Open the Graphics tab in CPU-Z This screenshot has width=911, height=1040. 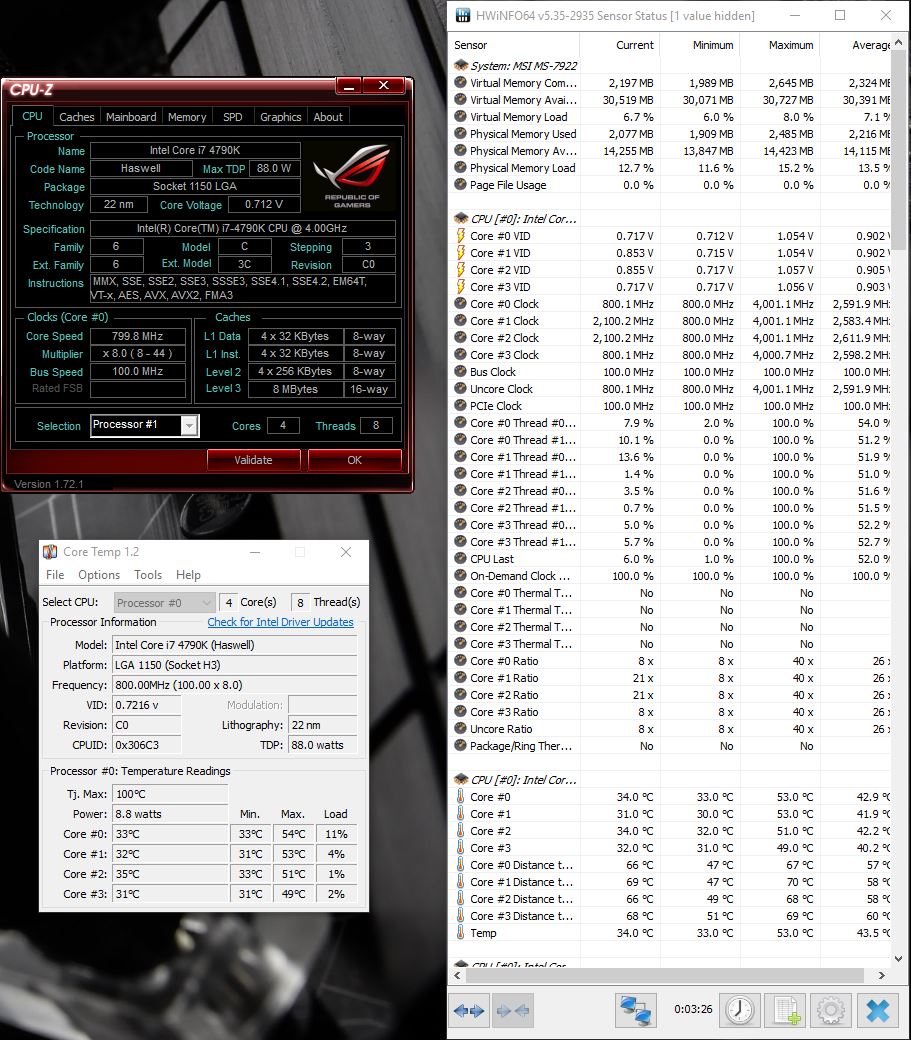click(x=280, y=117)
